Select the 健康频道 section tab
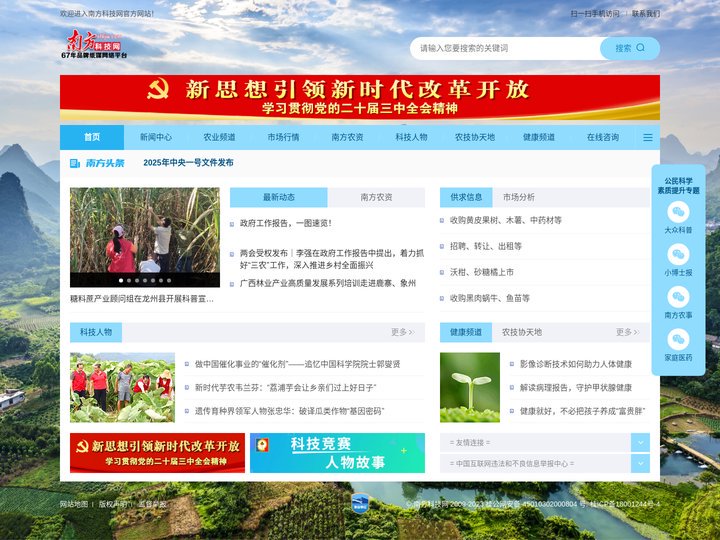The image size is (720, 540). point(466,332)
